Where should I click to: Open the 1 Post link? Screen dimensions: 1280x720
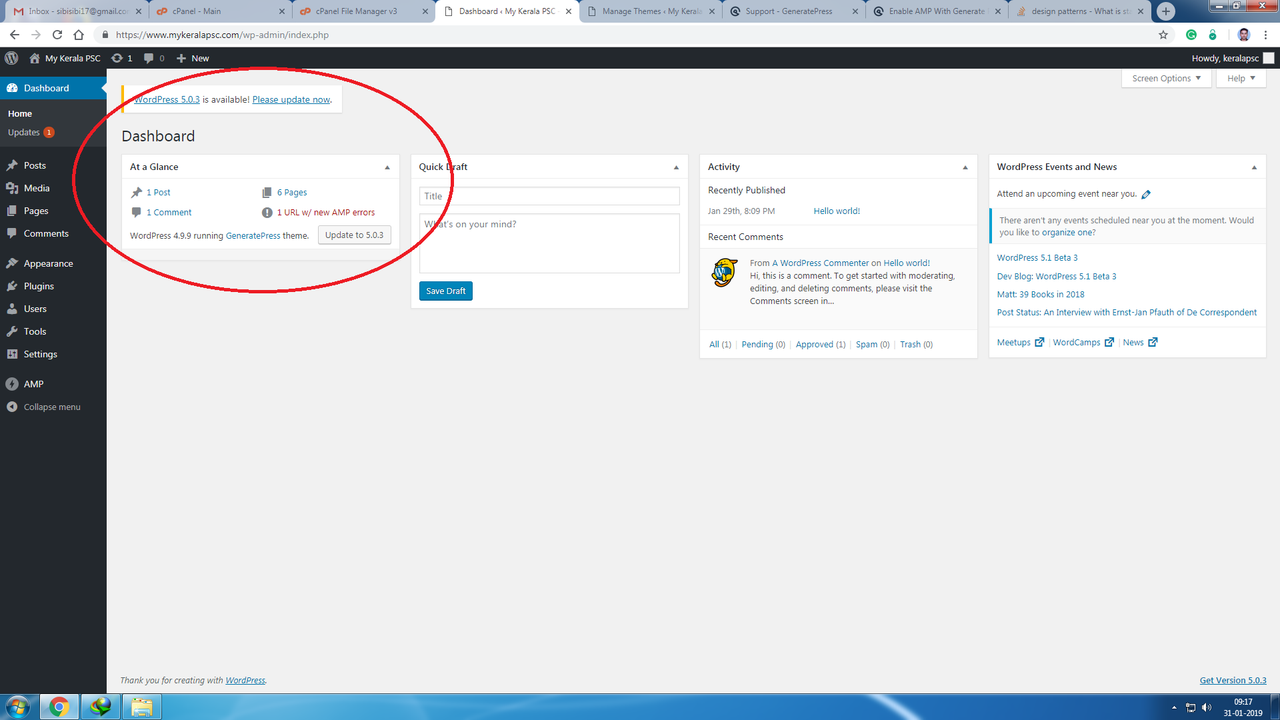(158, 192)
